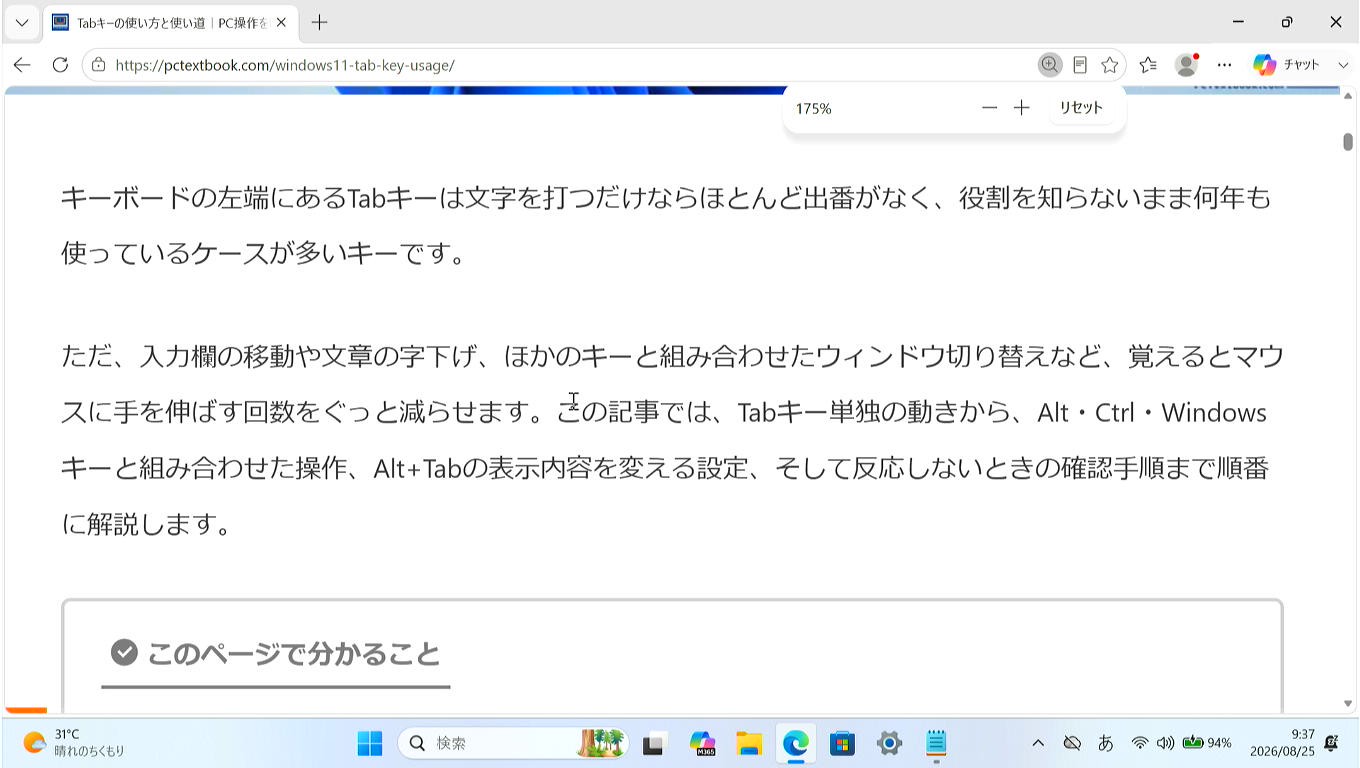Screen dimensions: 1360x768
Task: Open Wi-Fi network tray icon
Action: (x=1140, y=743)
